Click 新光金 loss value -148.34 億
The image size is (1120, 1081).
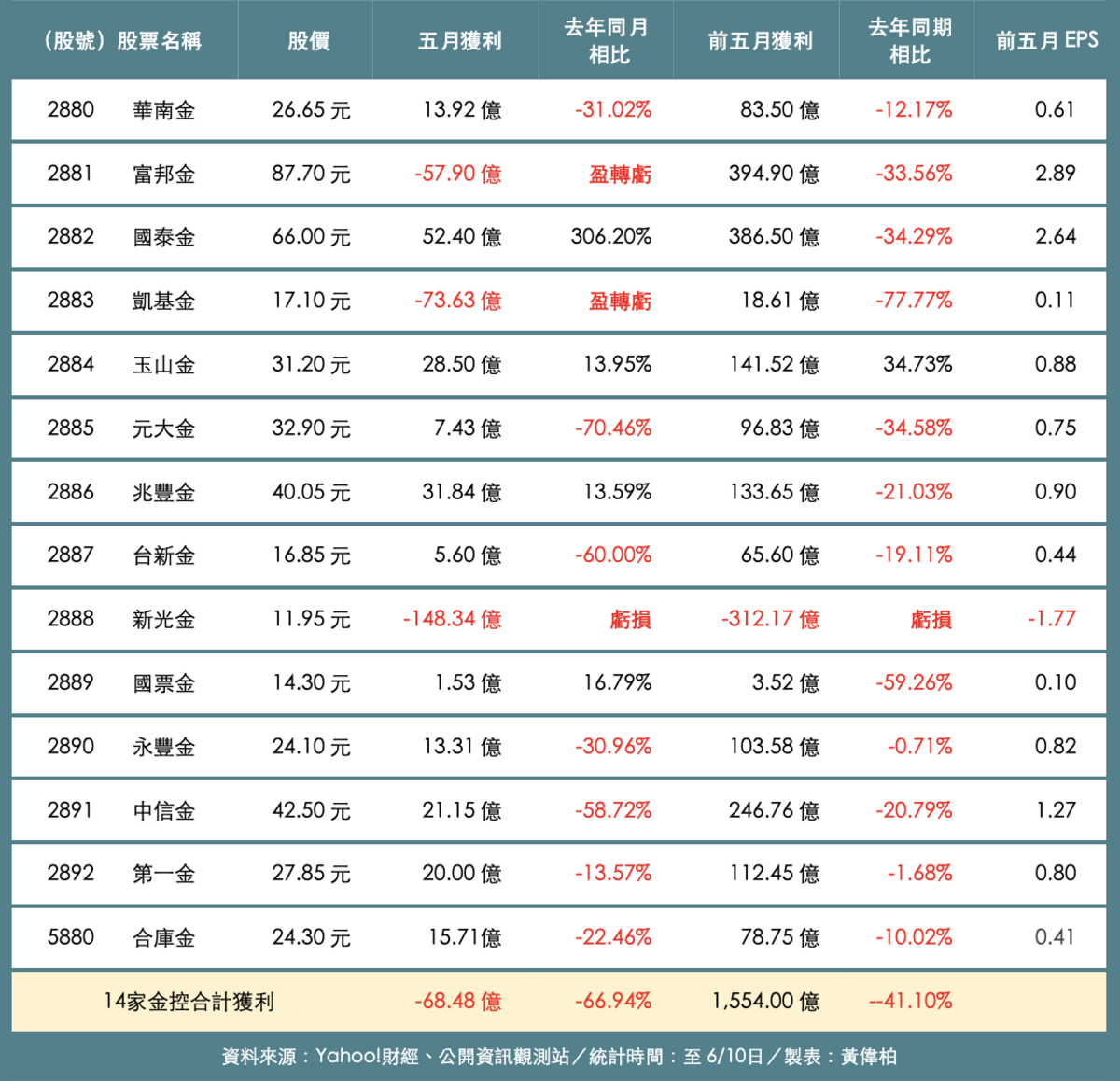tap(451, 618)
